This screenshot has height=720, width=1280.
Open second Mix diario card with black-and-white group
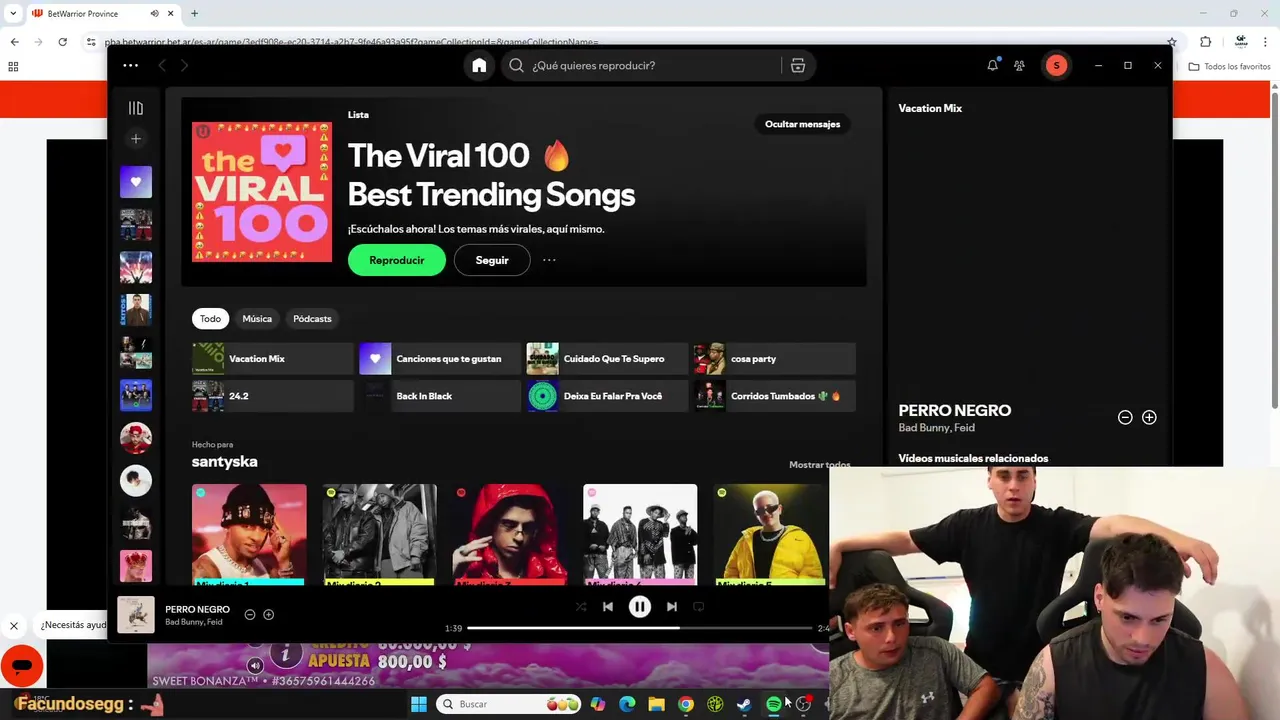click(x=379, y=534)
